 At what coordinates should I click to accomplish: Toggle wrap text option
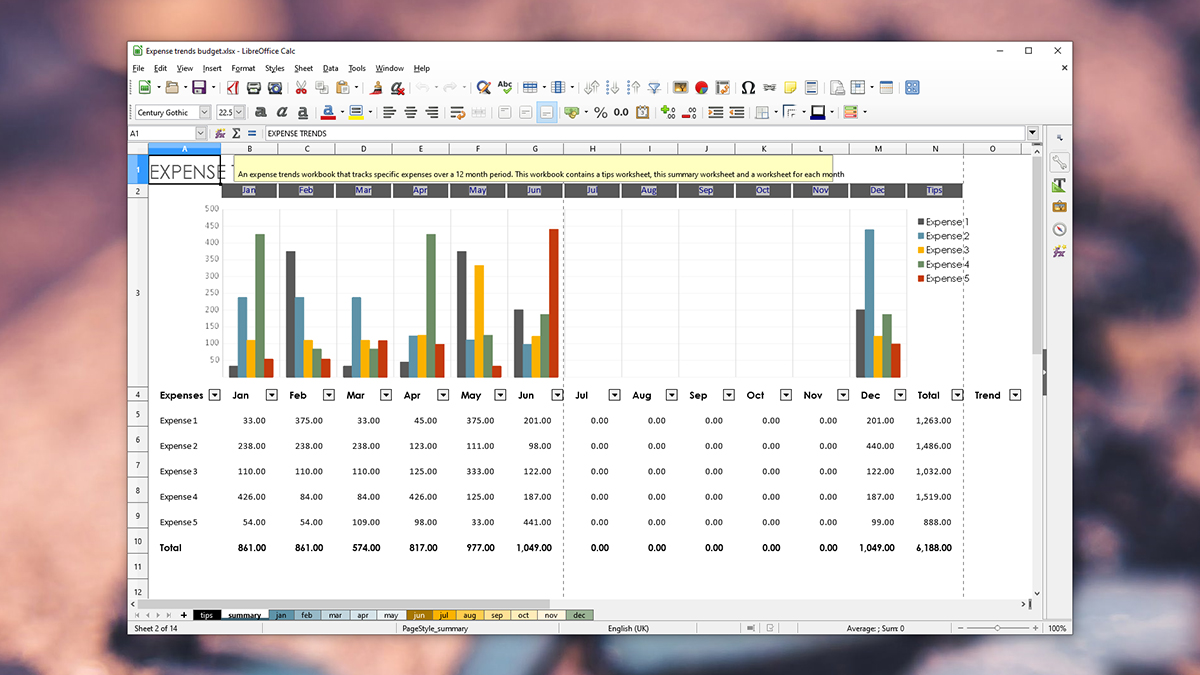point(457,113)
